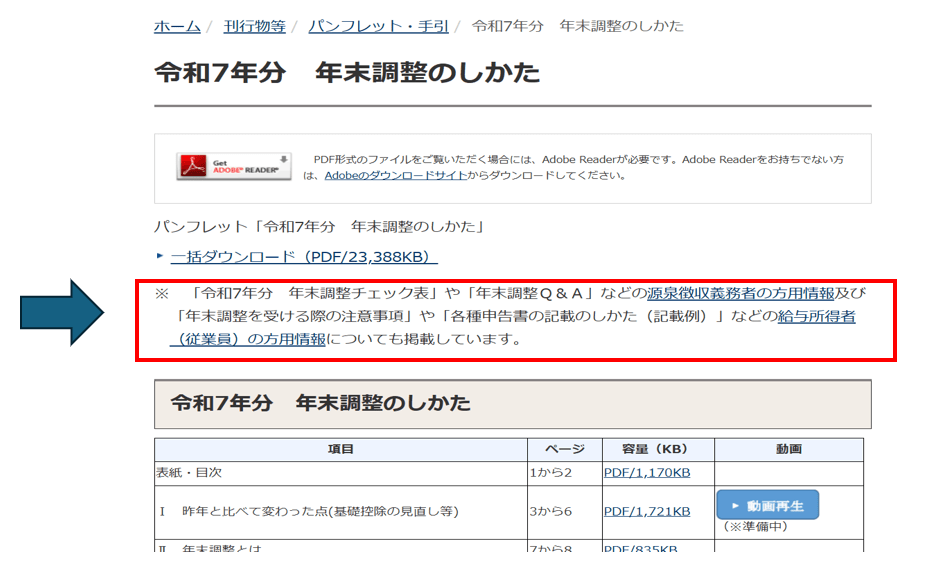This screenshot has width=925, height=577.
Task: Open the PDF/1,170KB file for 表紙・目次
Action: pyautogui.click(x=646, y=473)
